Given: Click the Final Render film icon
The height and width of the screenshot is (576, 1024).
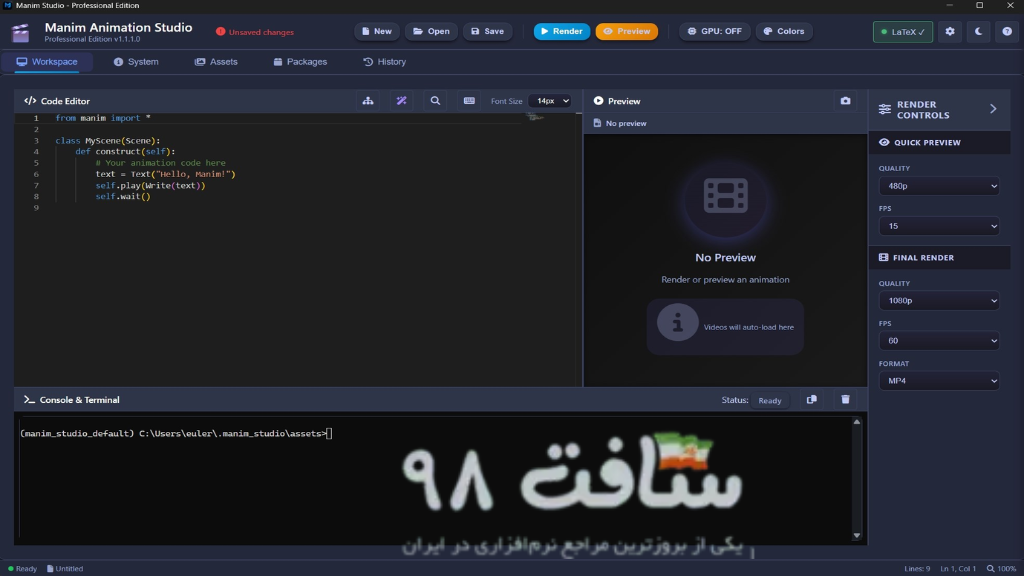Looking at the screenshot, I should point(884,257).
